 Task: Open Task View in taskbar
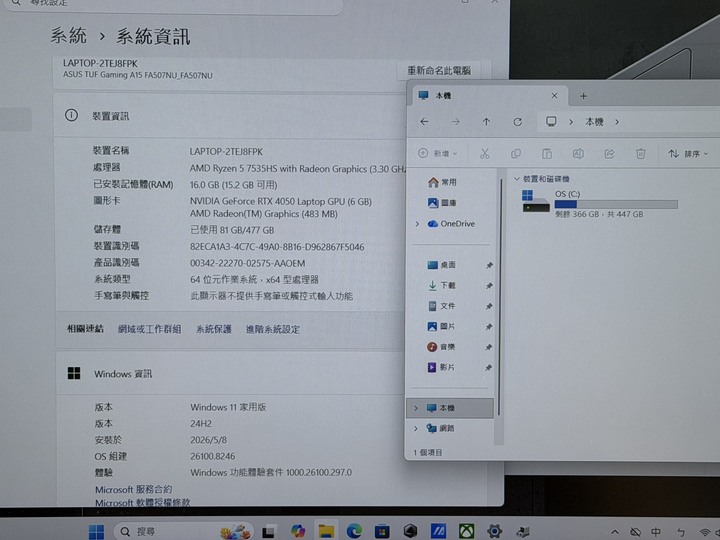tap(269, 532)
